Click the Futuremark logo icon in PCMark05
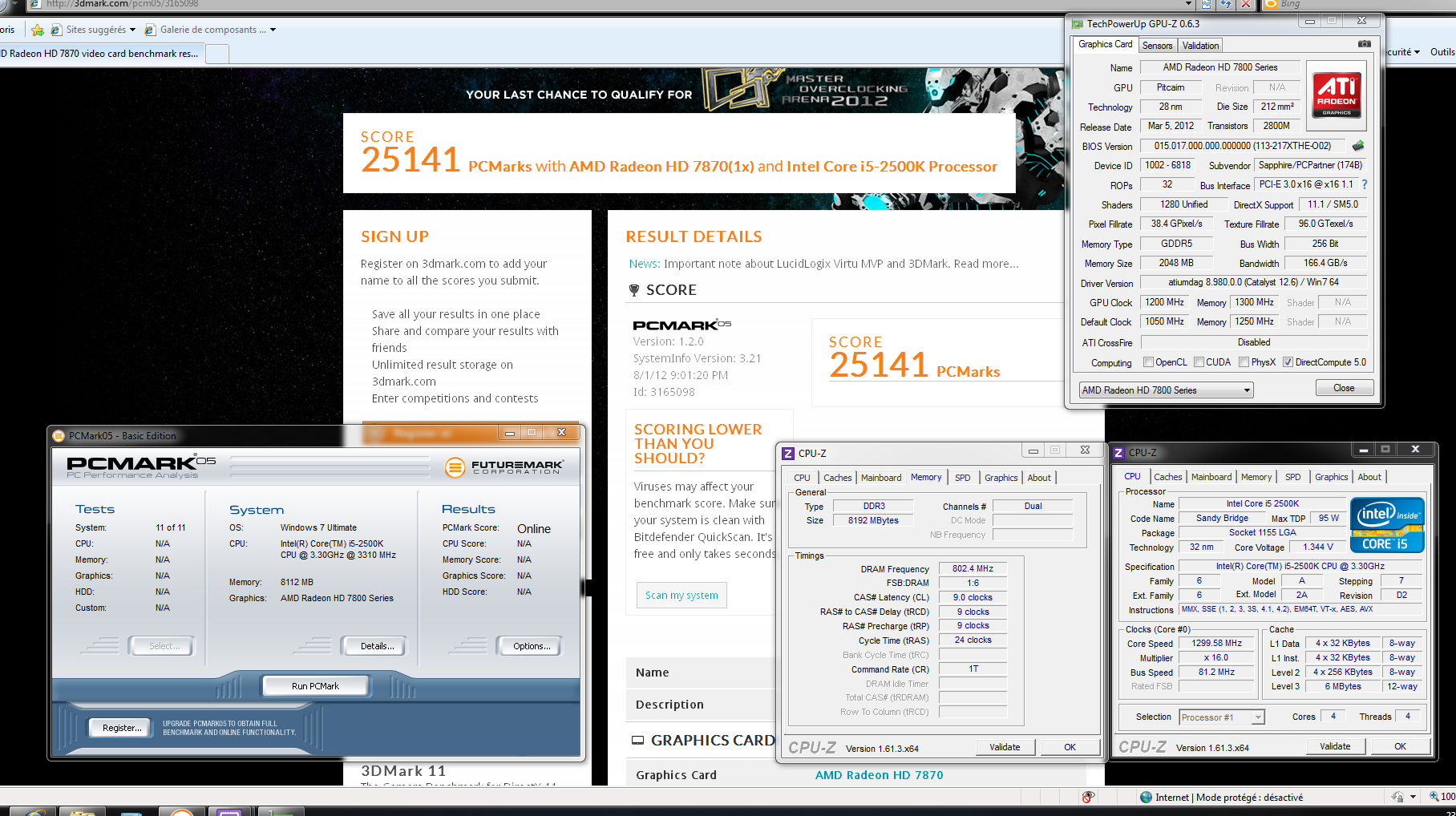 click(x=455, y=467)
